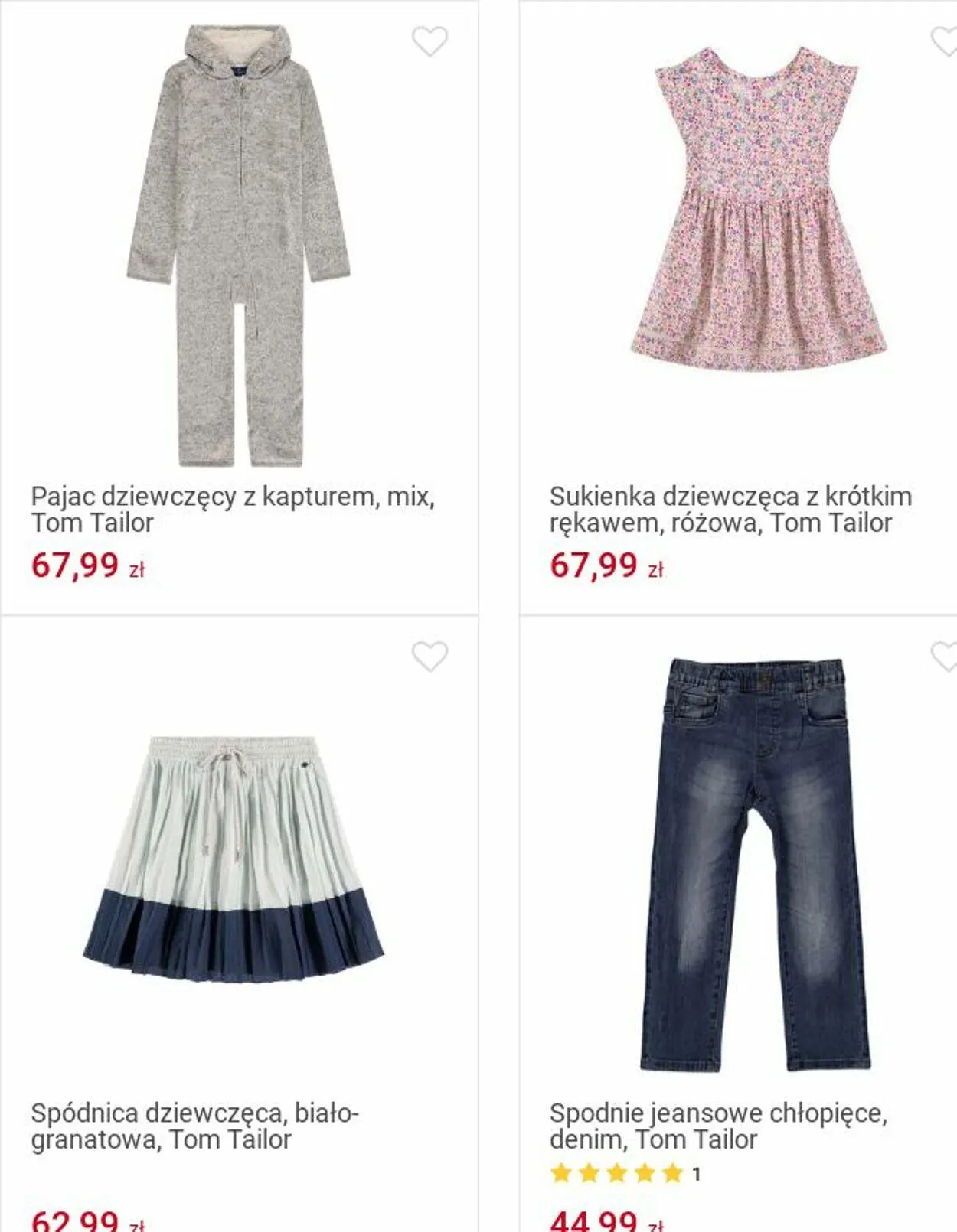957x1232 pixels.
Task: Open 'Spódnica dziewczęca, biało-granatowa' title
Action: pyautogui.click(x=195, y=1126)
